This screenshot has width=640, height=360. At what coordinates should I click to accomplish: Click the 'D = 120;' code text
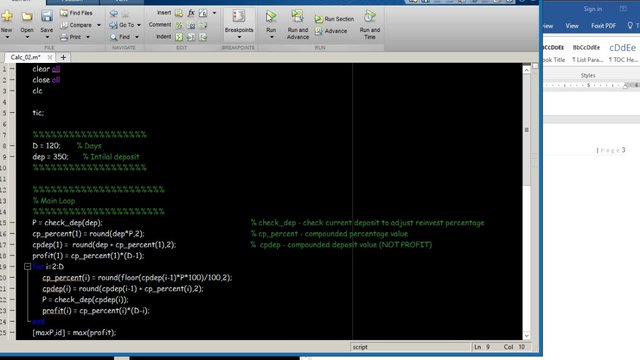click(46, 146)
